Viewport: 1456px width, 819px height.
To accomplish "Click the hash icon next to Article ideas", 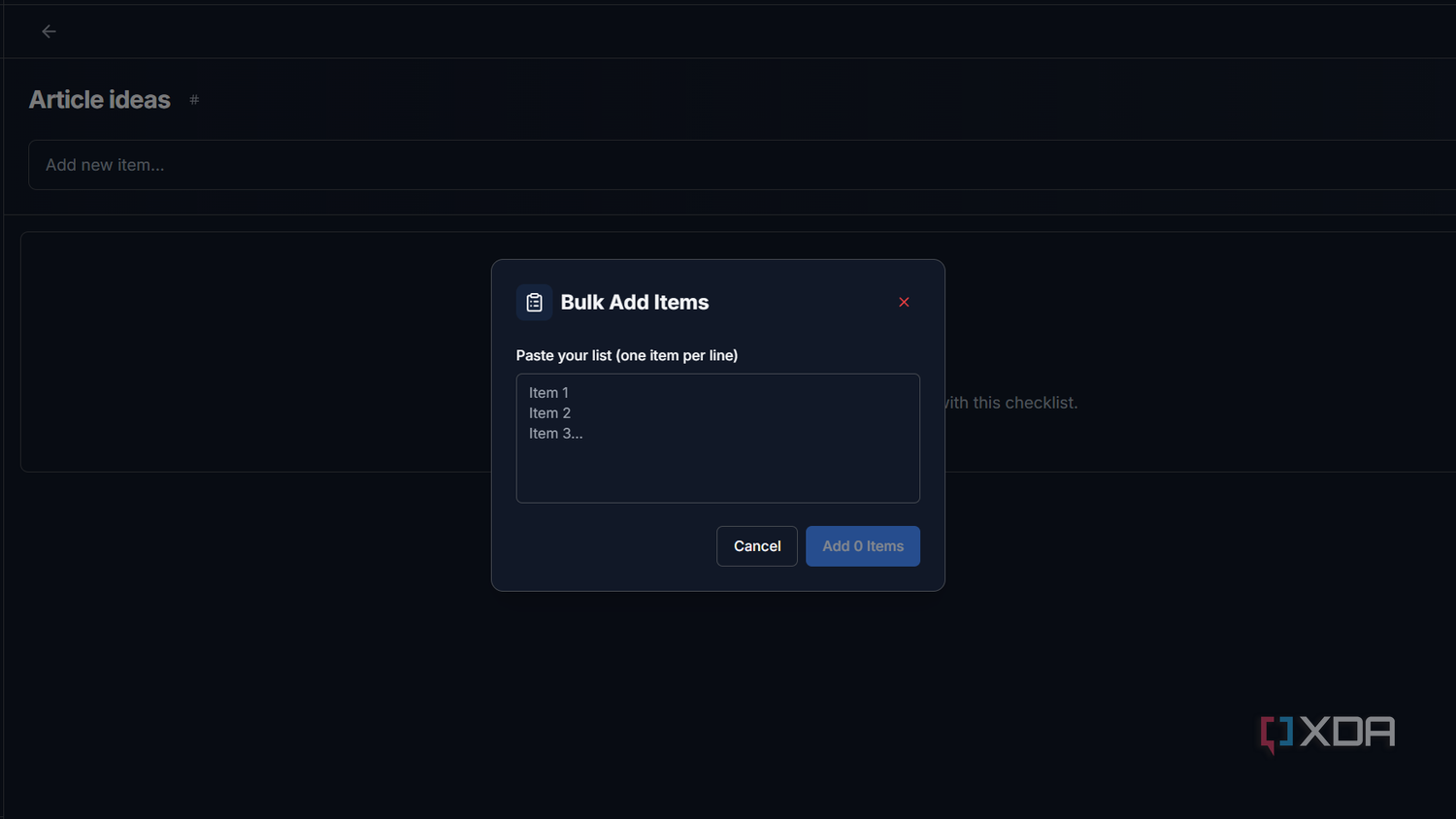I will pos(194,100).
